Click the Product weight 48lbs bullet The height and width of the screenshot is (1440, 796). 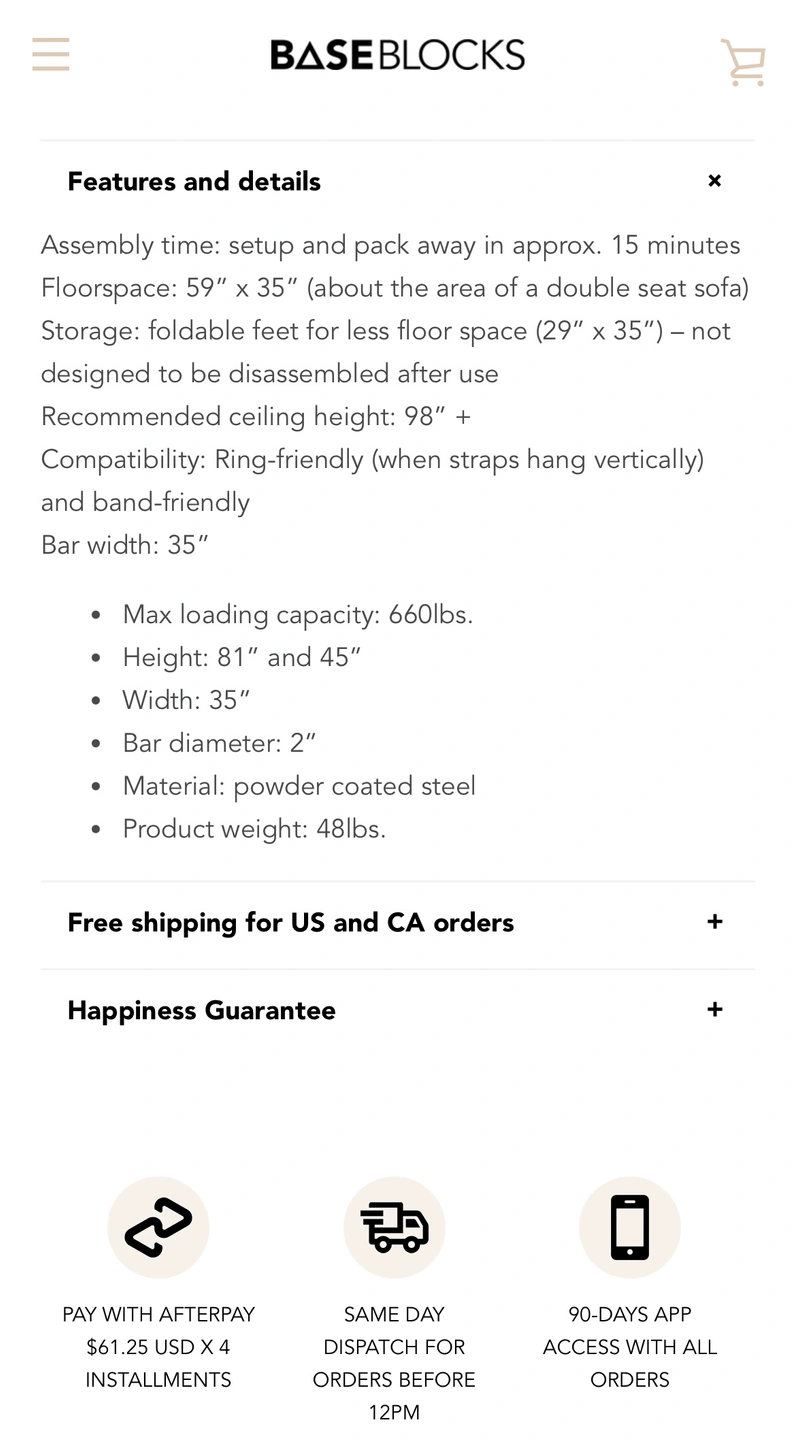[x=254, y=829]
